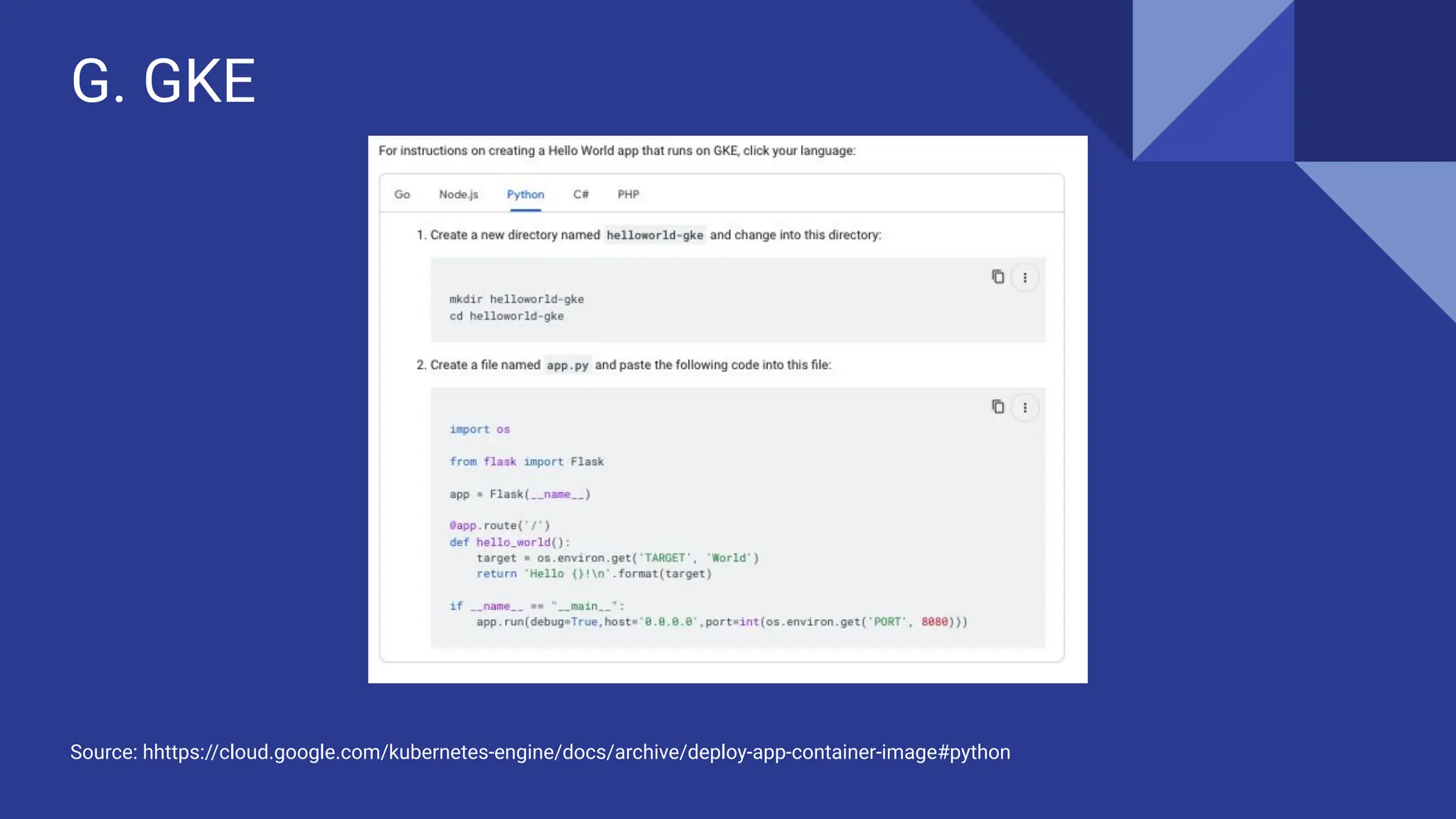Click the 'target = os.environ.get' line

point(618,558)
